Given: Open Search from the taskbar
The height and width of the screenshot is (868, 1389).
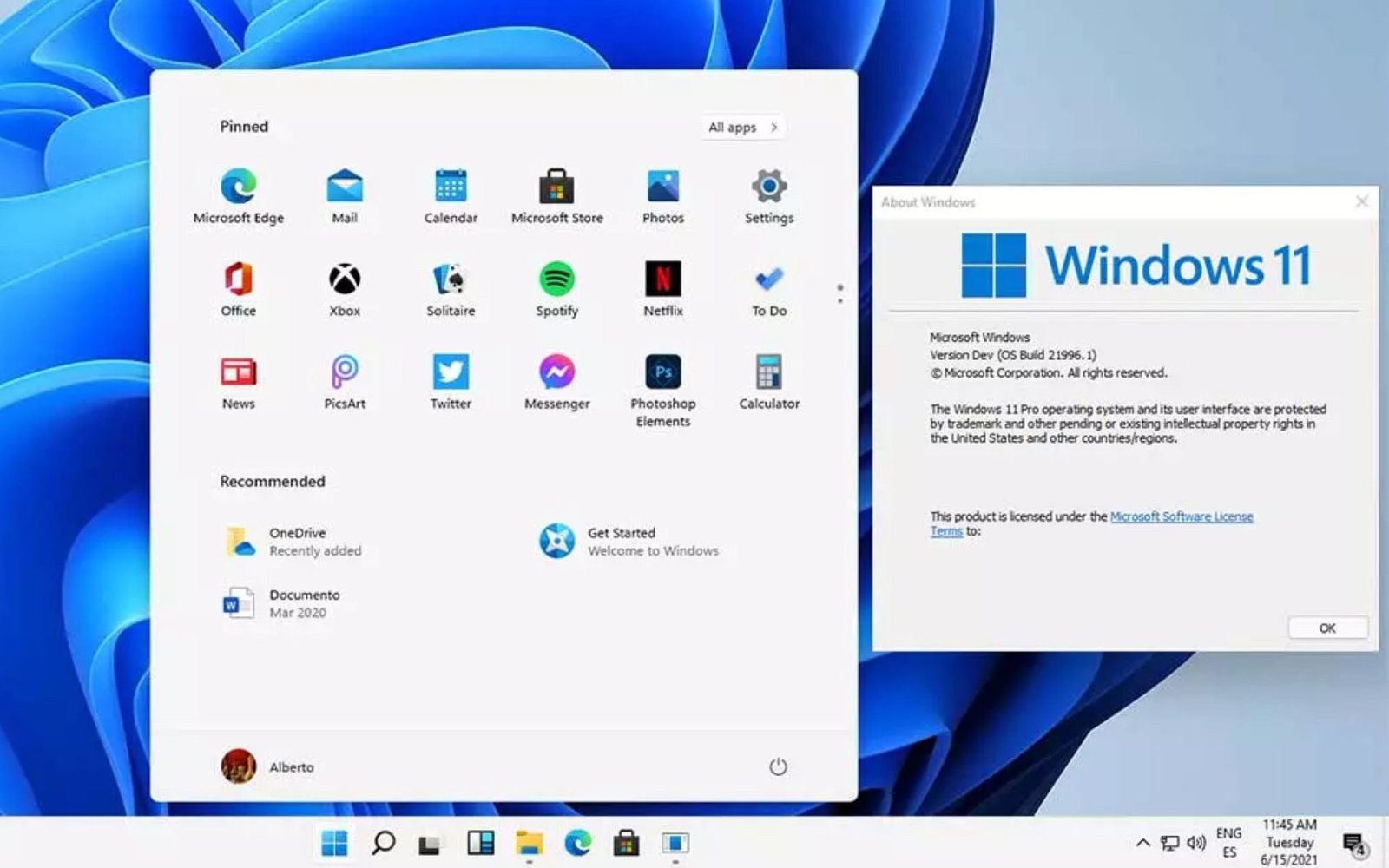Looking at the screenshot, I should (x=383, y=843).
